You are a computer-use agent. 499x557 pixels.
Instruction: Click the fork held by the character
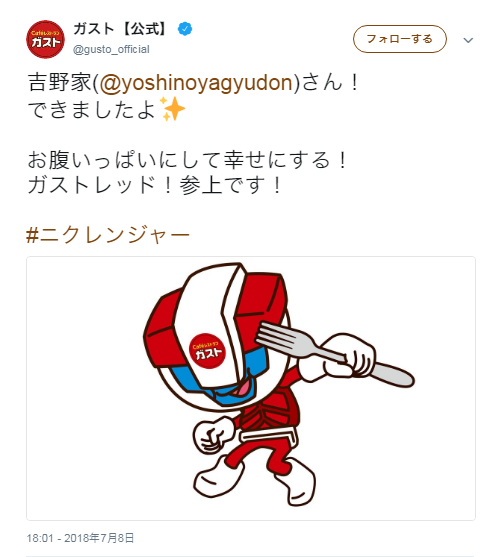click(334, 355)
